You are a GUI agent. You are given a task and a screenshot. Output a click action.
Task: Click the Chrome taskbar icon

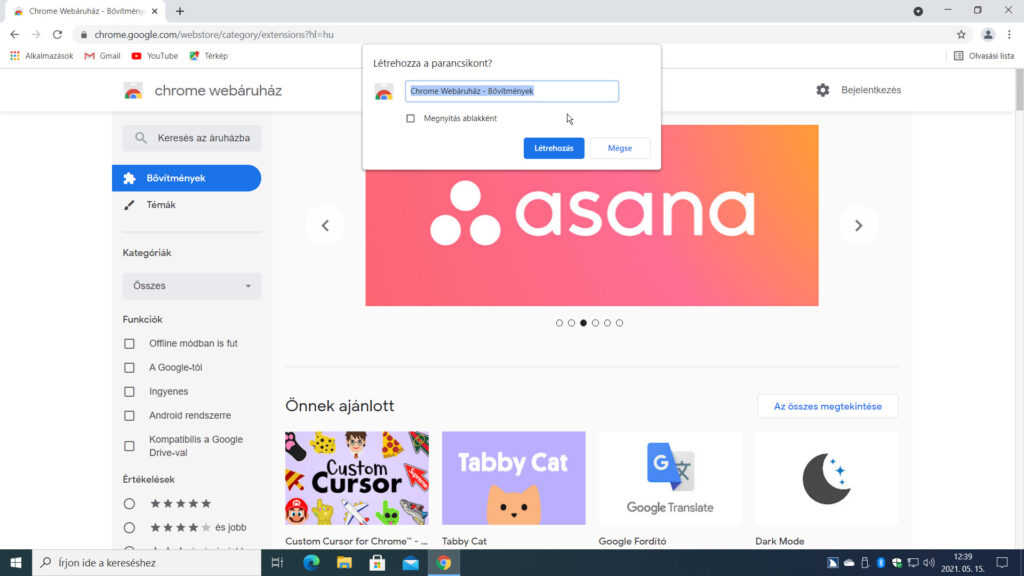[444, 562]
